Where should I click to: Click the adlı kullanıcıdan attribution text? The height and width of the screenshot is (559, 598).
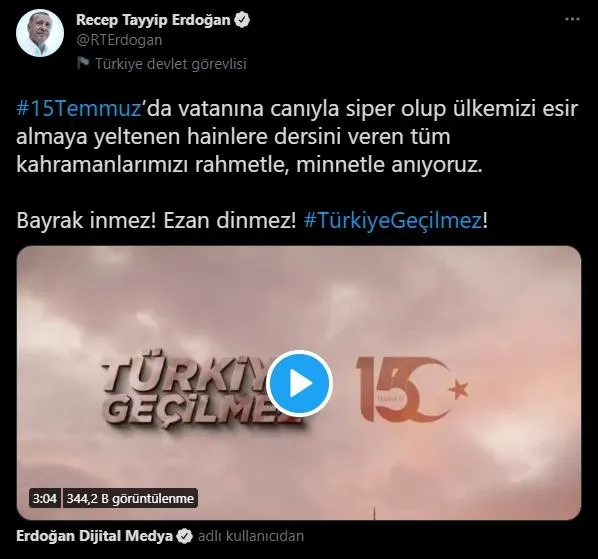coord(251,536)
